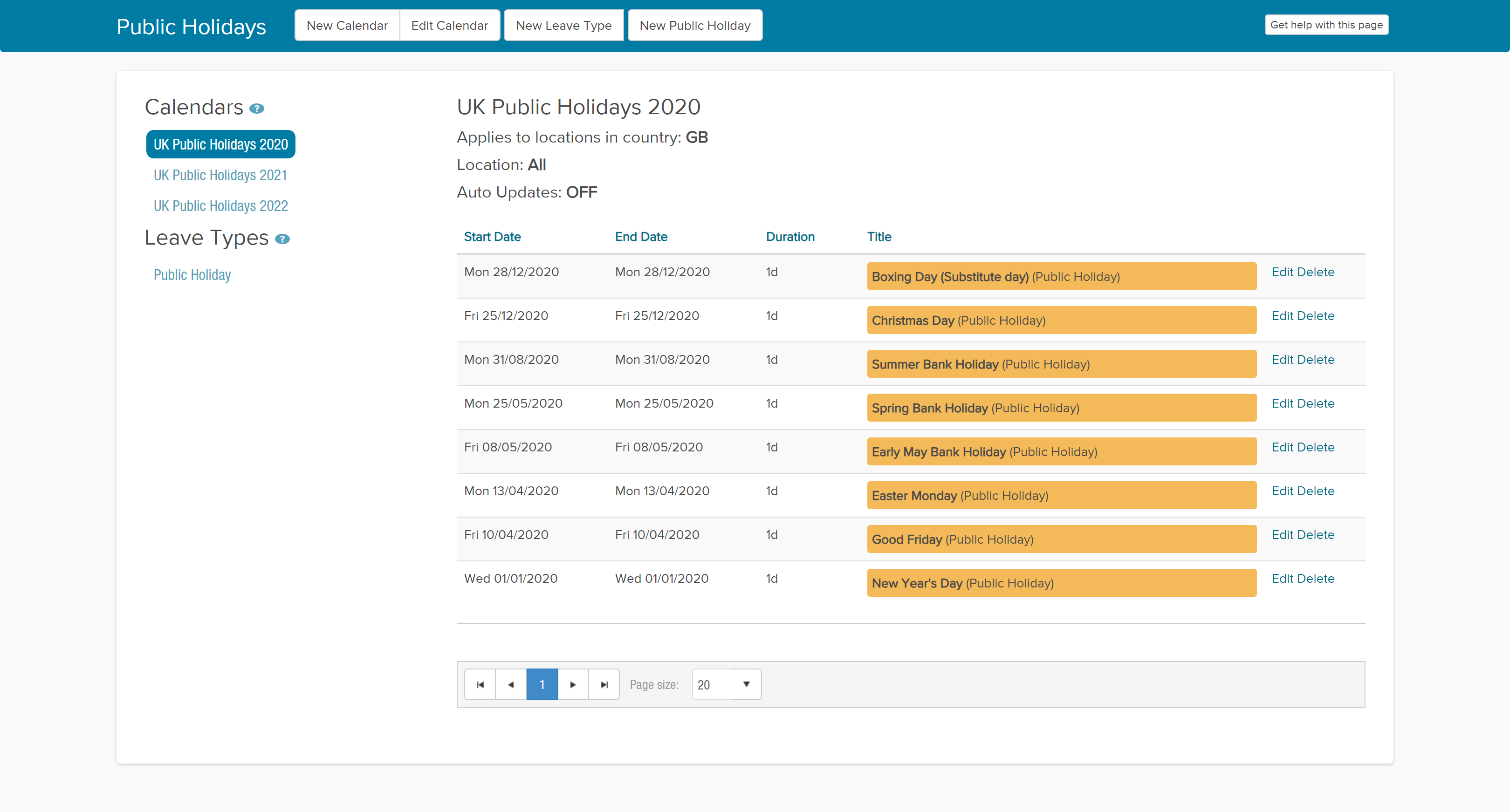This screenshot has height=812, width=1510.
Task: Delete the Spring Bank Holiday entry
Action: point(1315,403)
